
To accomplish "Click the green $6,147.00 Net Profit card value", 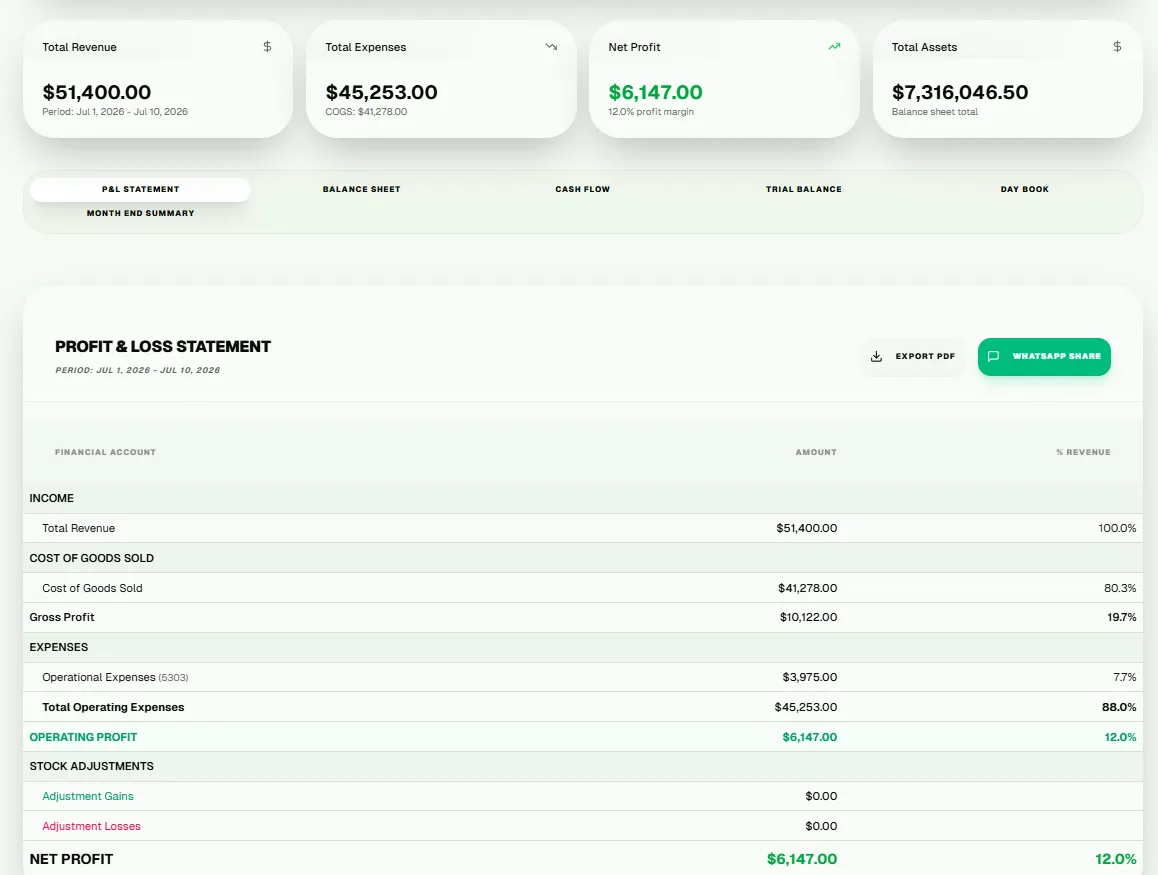I will click(655, 92).
